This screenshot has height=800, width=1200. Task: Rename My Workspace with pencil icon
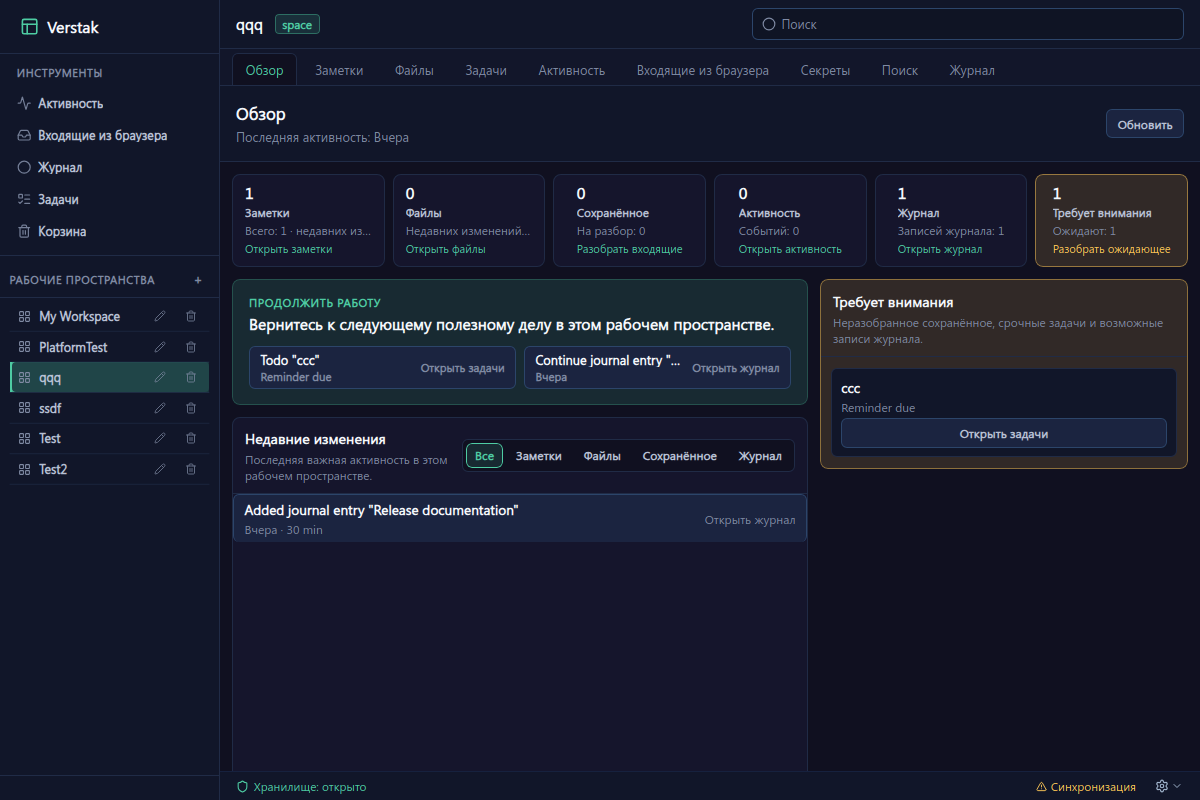click(x=160, y=316)
